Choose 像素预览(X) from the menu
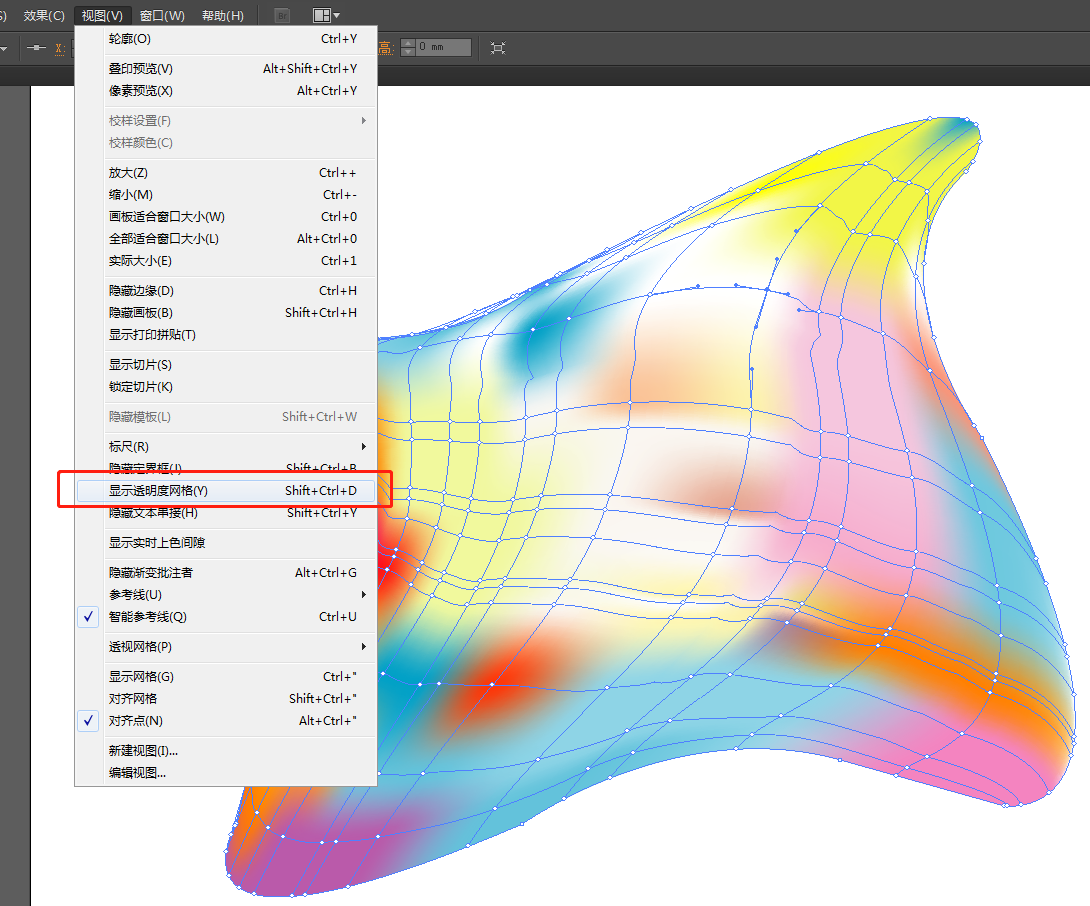 (x=226, y=91)
